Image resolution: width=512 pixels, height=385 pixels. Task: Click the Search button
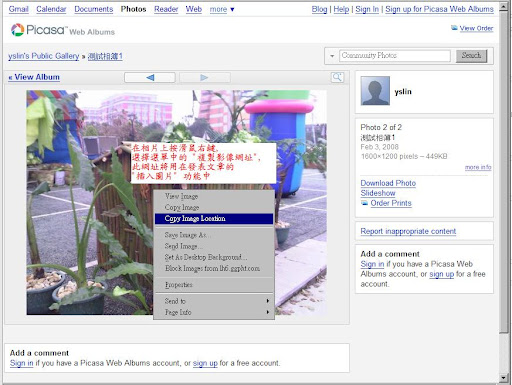point(471,56)
